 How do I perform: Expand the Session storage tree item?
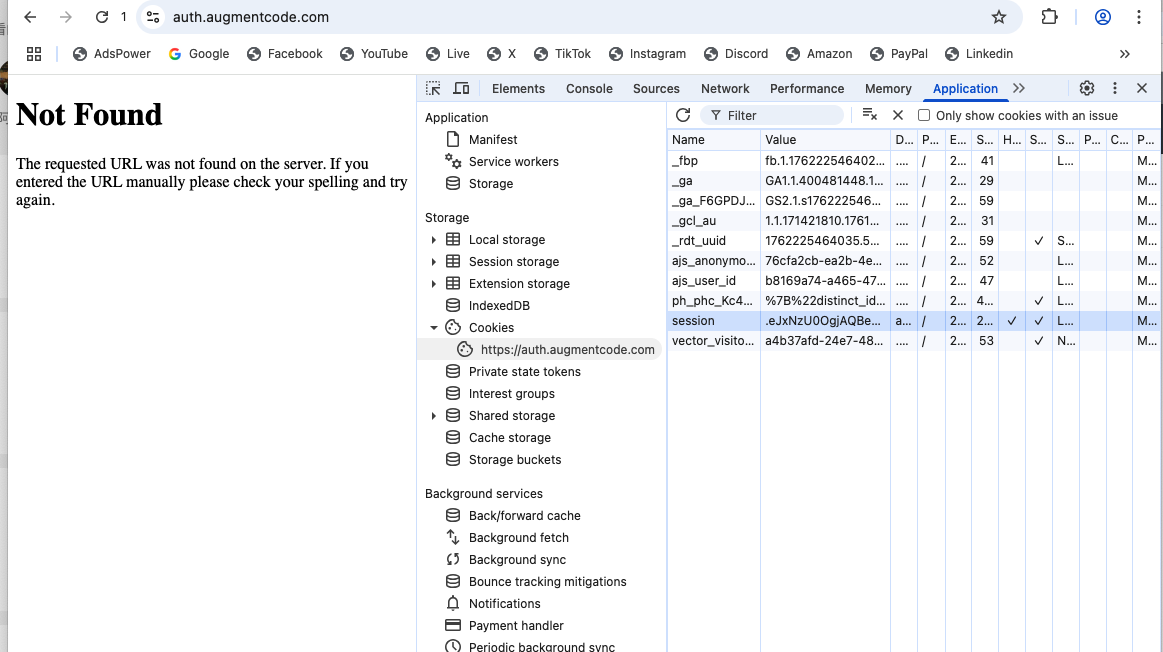(433, 262)
